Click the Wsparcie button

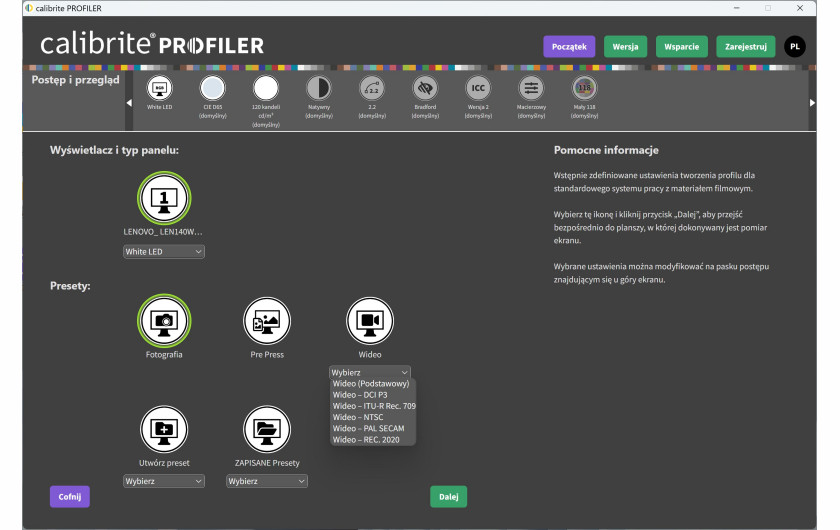point(681,47)
